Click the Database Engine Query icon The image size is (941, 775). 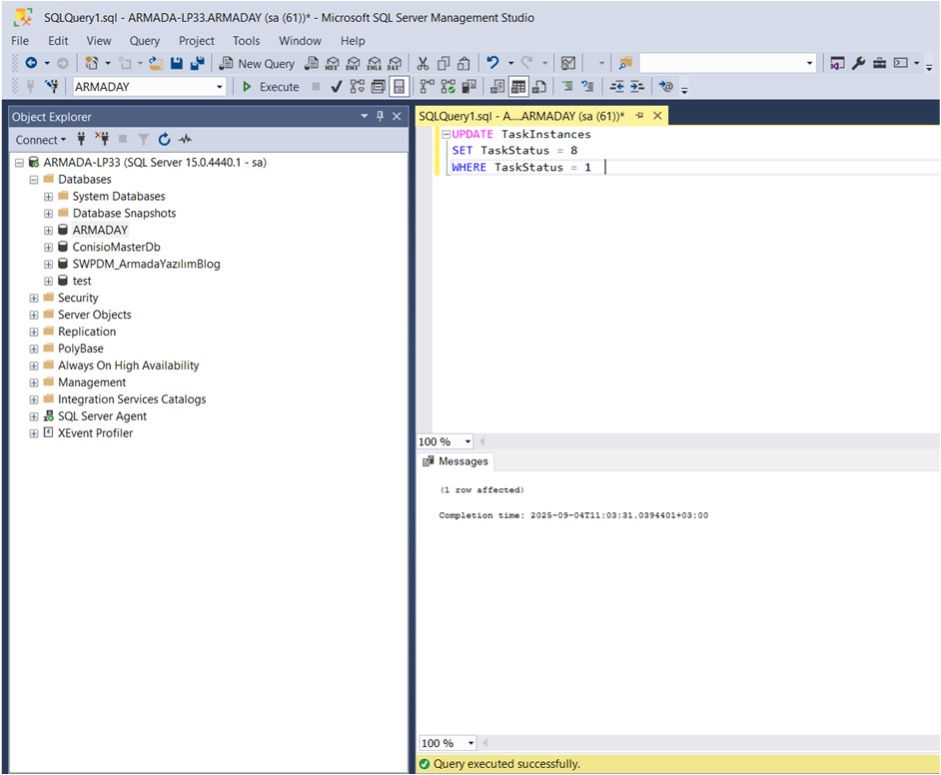(x=311, y=63)
